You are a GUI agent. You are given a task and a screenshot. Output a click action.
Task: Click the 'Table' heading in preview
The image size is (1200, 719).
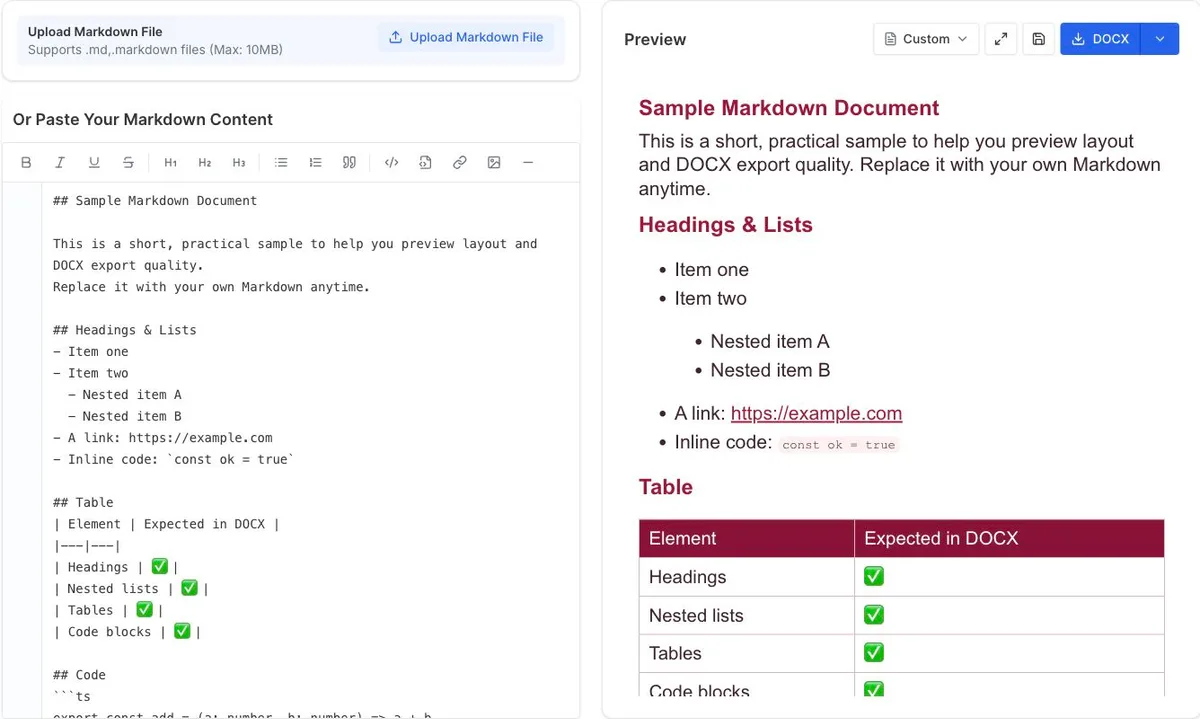pyautogui.click(x=666, y=487)
